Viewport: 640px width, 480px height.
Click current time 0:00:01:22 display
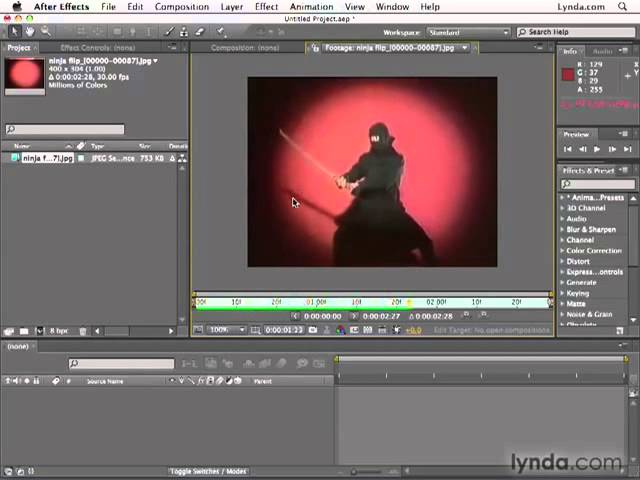(284, 330)
